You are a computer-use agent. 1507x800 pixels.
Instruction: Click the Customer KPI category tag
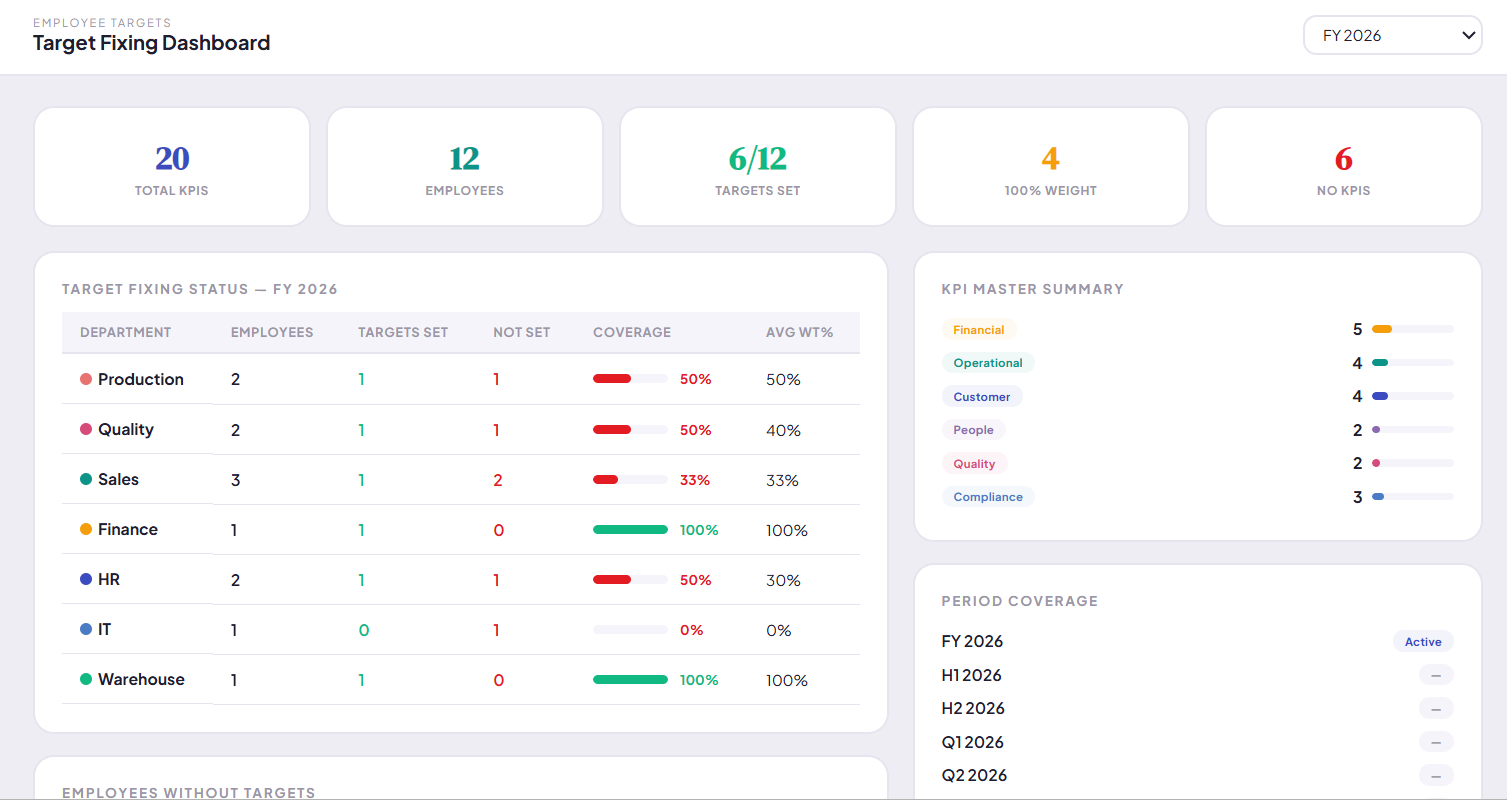982,396
